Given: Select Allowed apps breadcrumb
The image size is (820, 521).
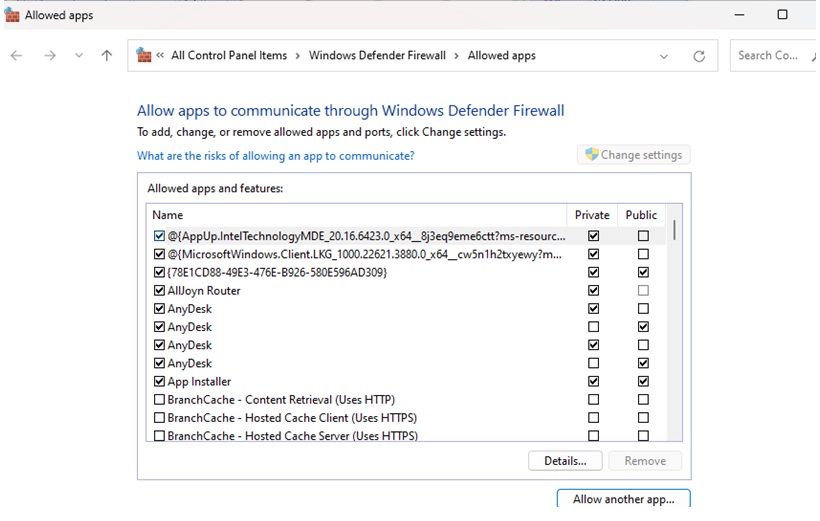Looking at the screenshot, I should point(502,55).
